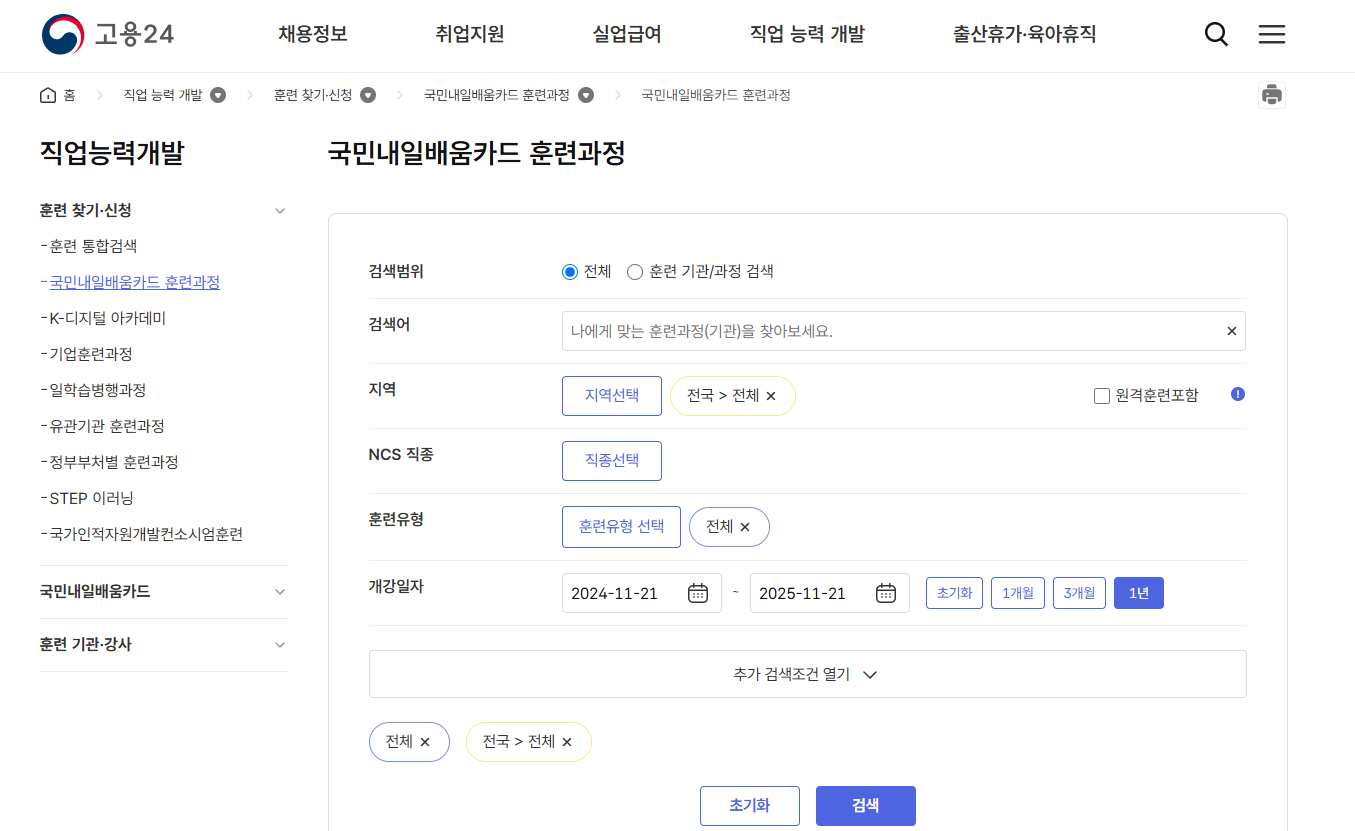Open the 국민내일배움카드 훈련과정 breadcrumb dropdown arrow
Image resolution: width=1355 pixels, height=831 pixels.
[586, 95]
